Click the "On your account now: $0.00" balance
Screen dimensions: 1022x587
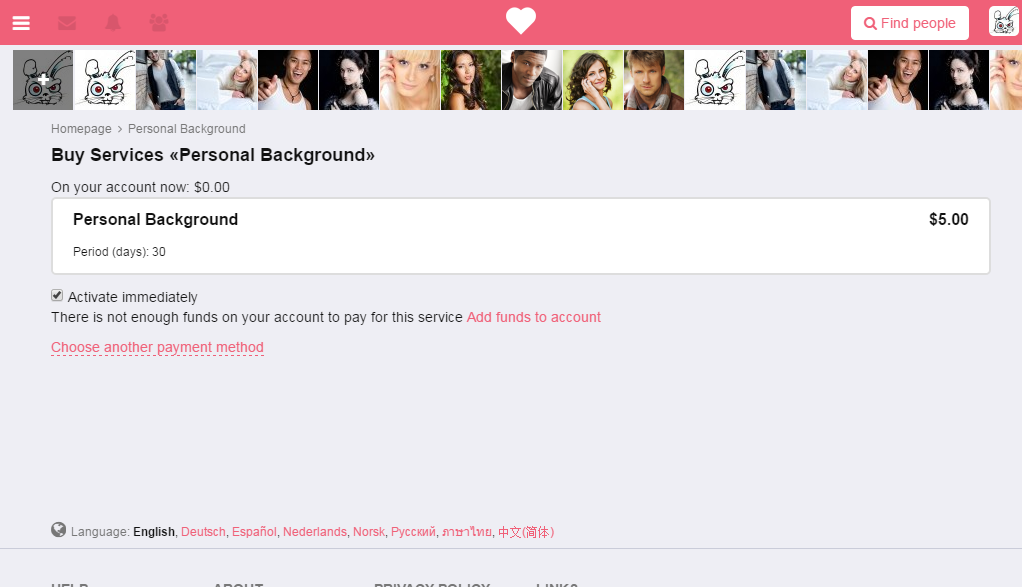pos(141,188)
